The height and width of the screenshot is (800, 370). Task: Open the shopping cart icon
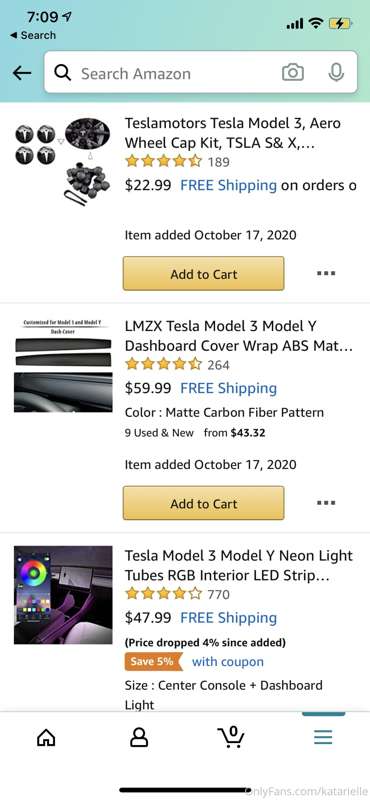[x=231, y=737]
